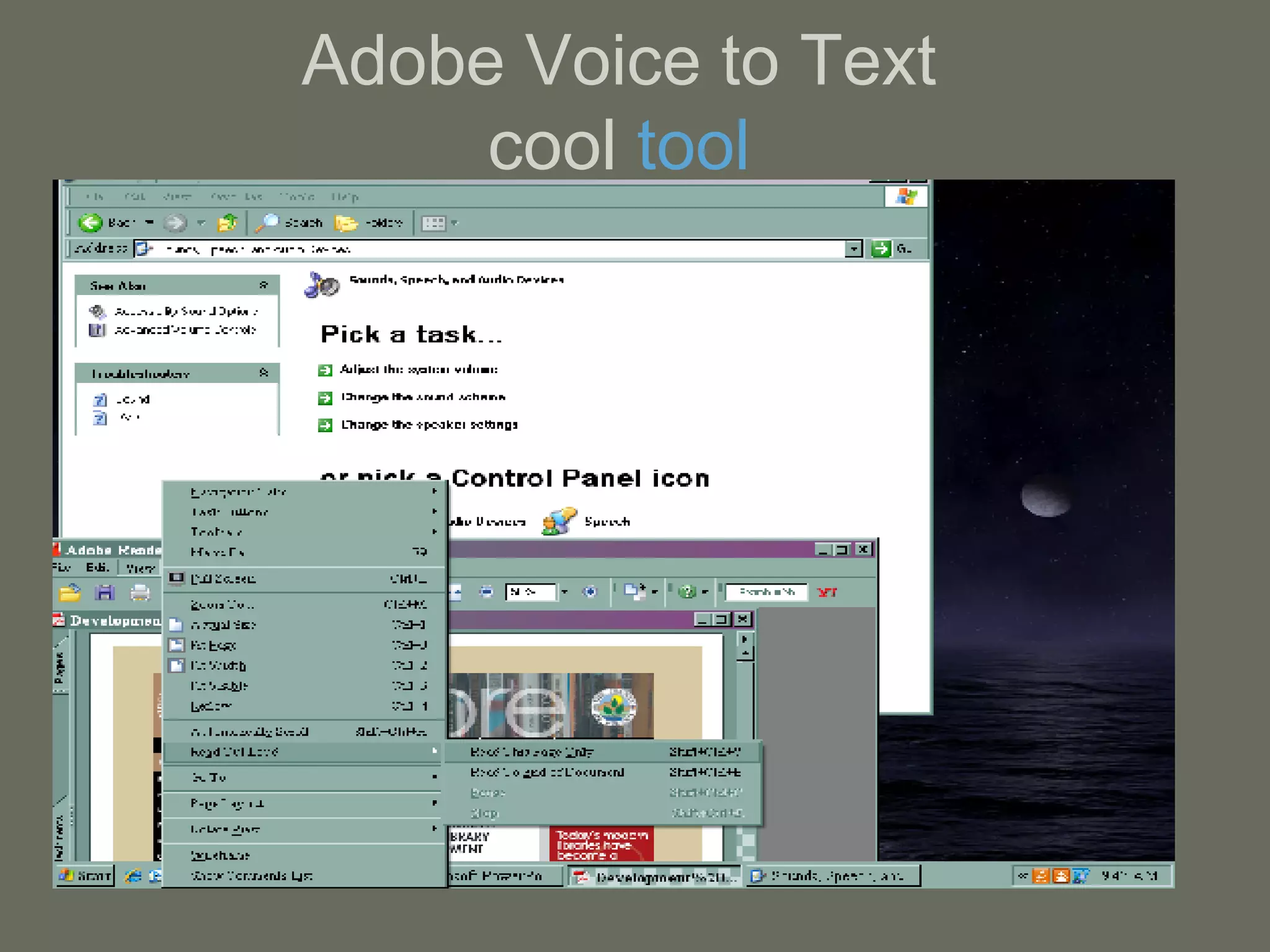Open the Views button dropdown arrow
1270x952 pixels.
[455, 223]
